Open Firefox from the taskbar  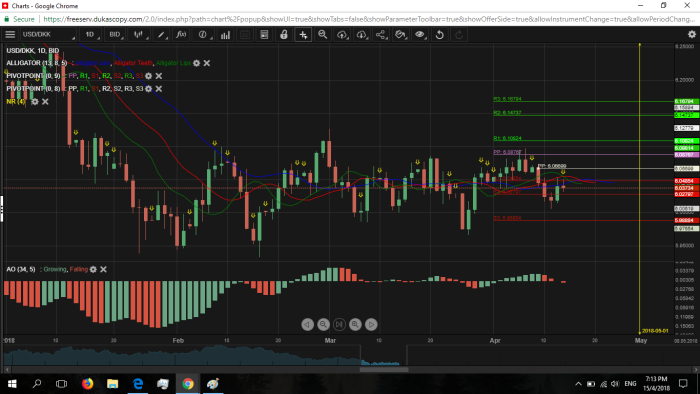pyautogui.click(x=88, y=384)
